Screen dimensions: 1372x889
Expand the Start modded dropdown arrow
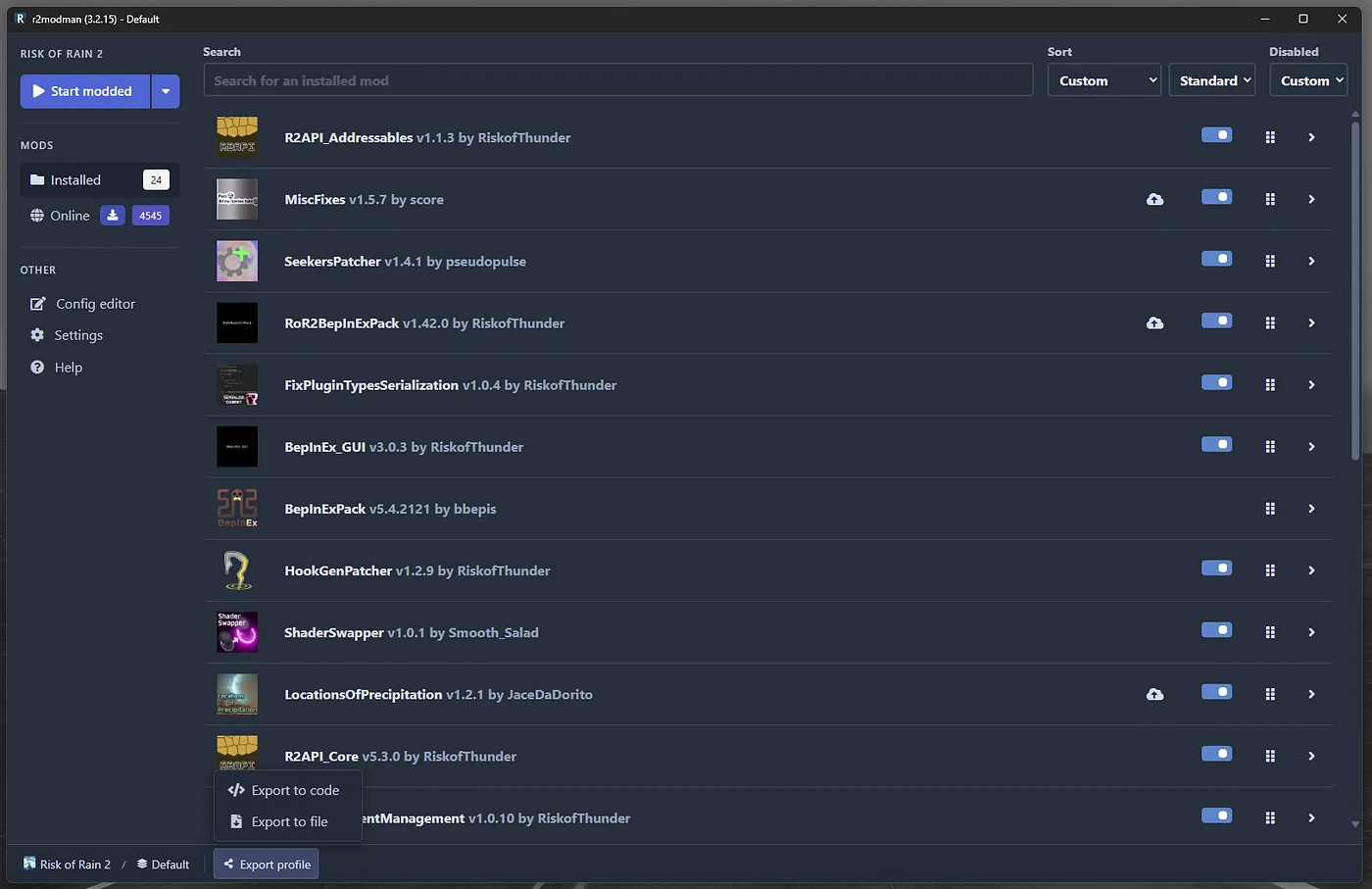coord(166,91)
